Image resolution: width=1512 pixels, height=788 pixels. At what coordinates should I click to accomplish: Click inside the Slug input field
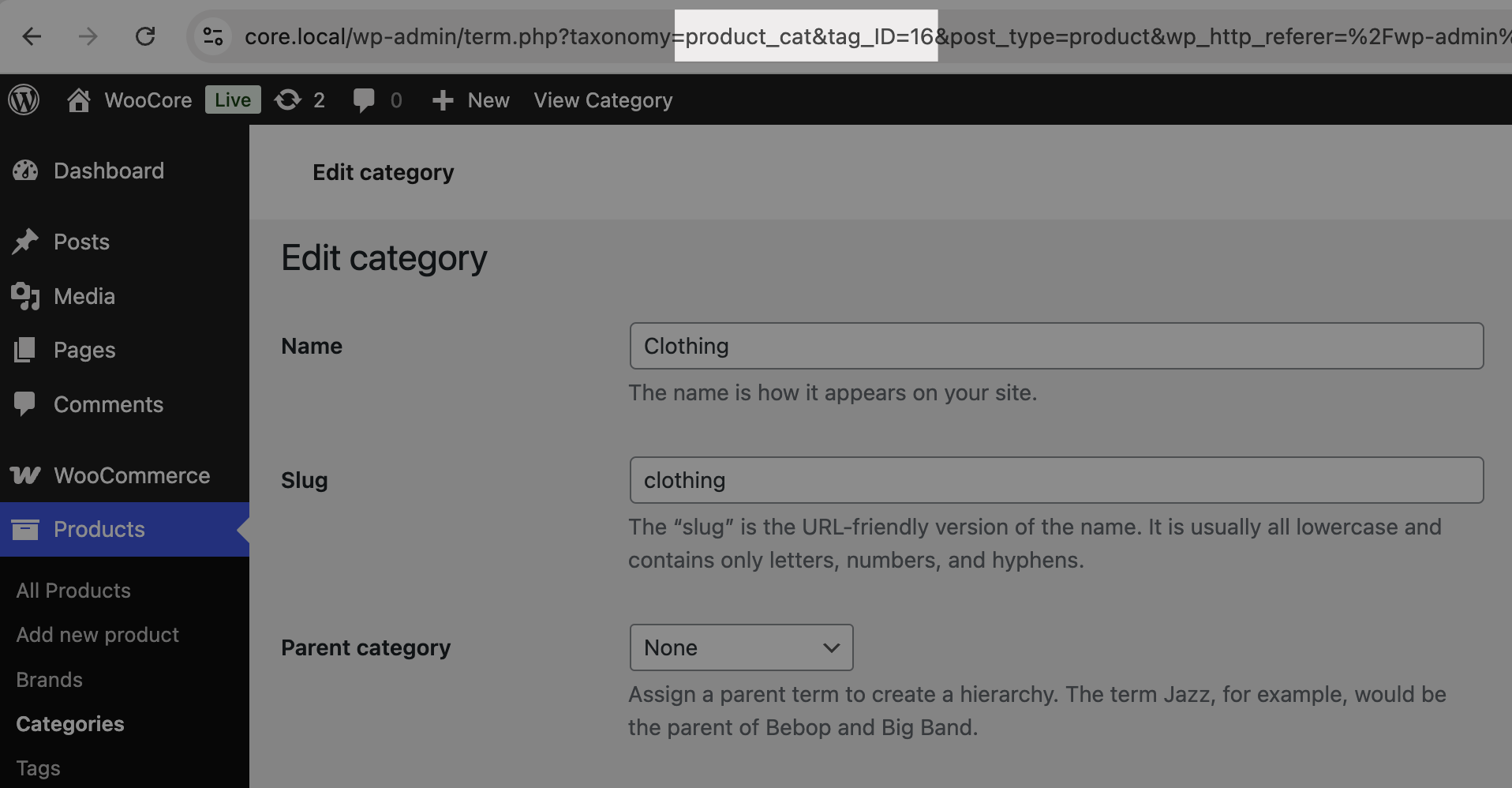1056,479
